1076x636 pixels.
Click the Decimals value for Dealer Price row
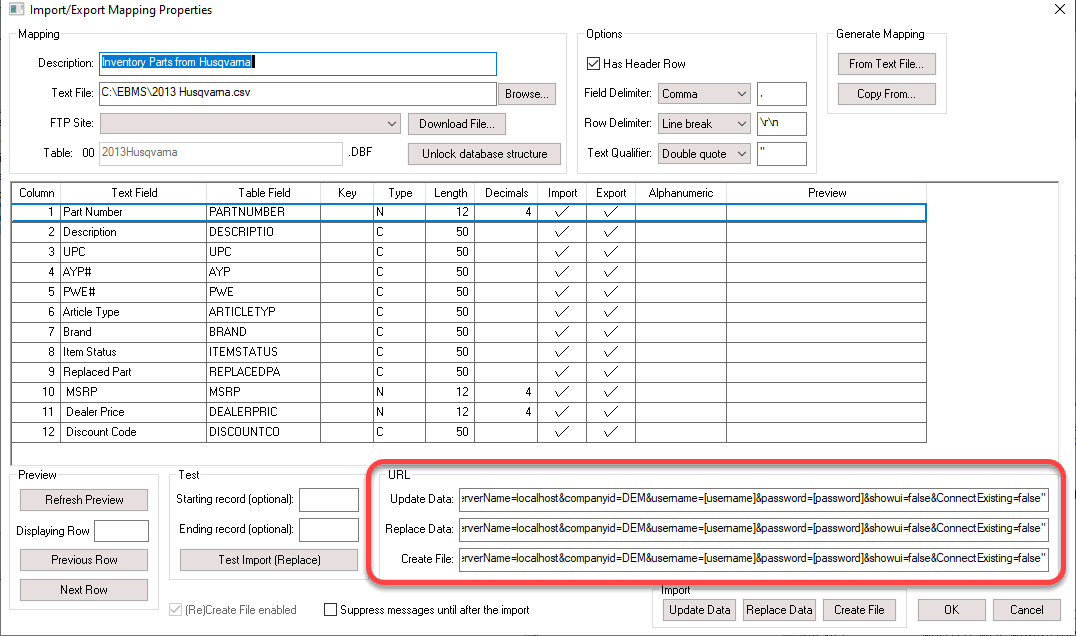(x=506, y=412)
